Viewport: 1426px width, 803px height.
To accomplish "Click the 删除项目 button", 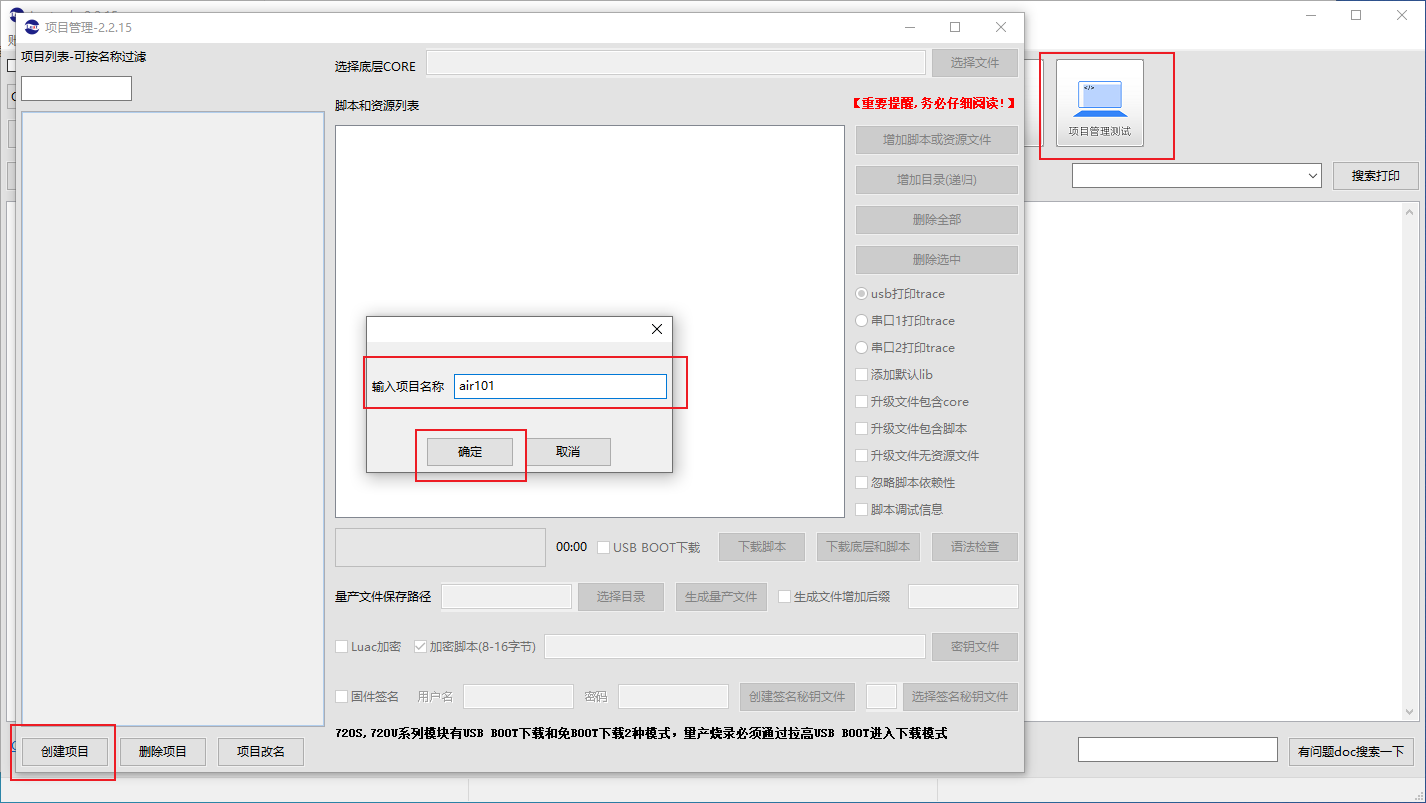I will [x=163, y=752].
